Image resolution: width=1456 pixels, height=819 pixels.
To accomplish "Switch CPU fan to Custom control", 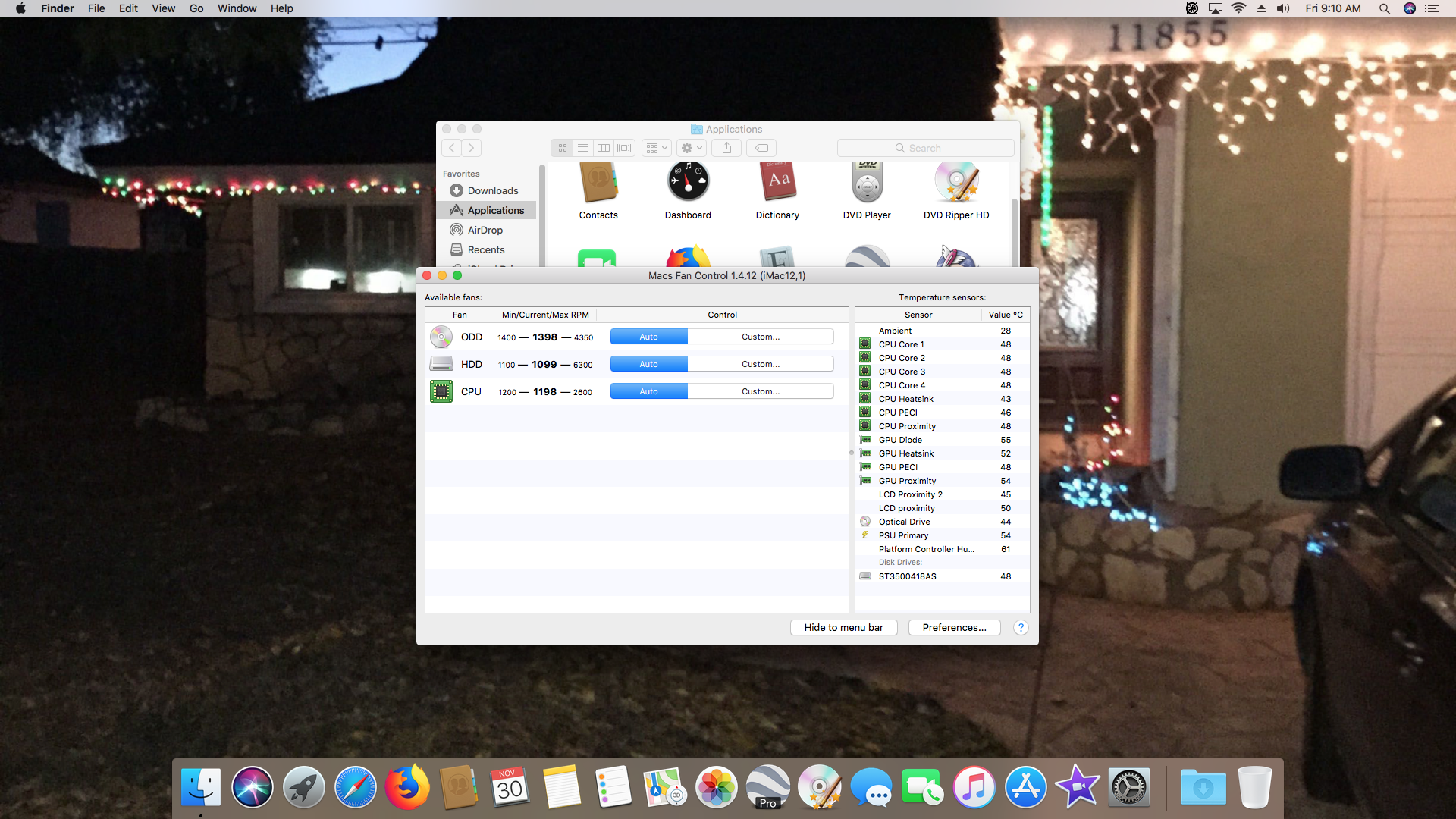I will 760,391.
